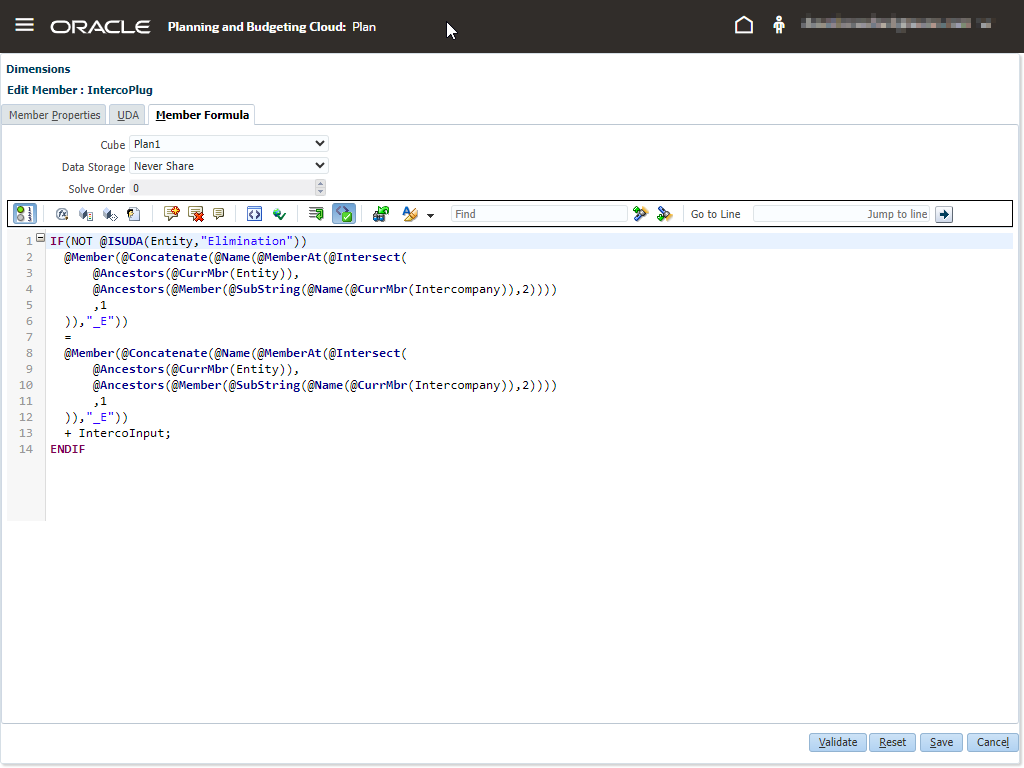The height and width of the screenshot is (768, 1024).
Task: Open the navigator hamburger menu
Action: tap(24, 26)
